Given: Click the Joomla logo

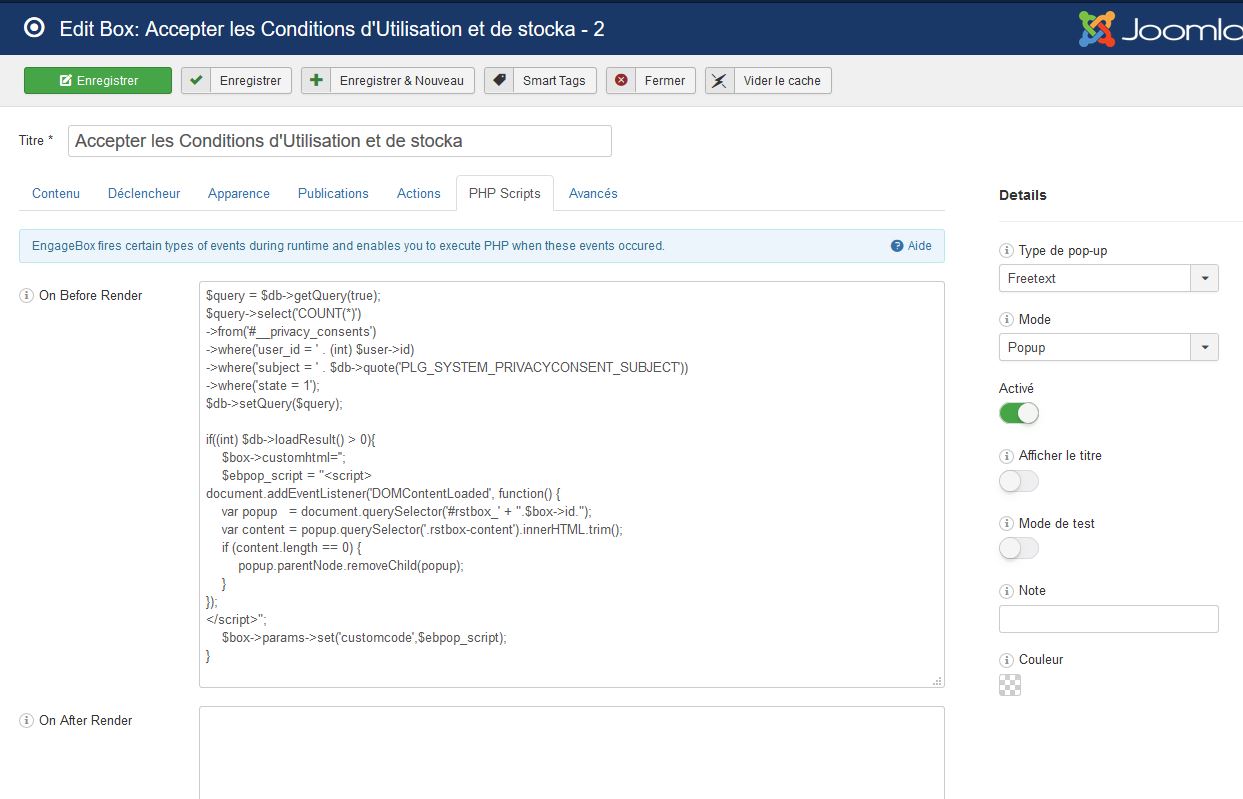Looking at the screenshot, I should pos(1160,29).
